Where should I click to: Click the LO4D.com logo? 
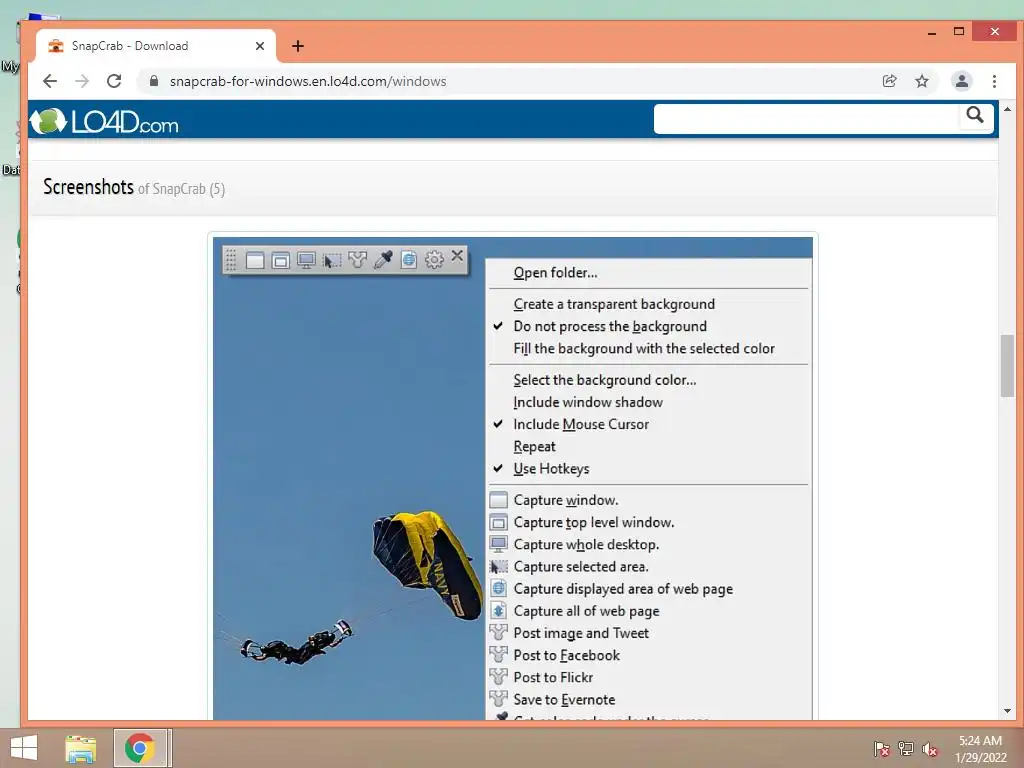click(104, 121)
